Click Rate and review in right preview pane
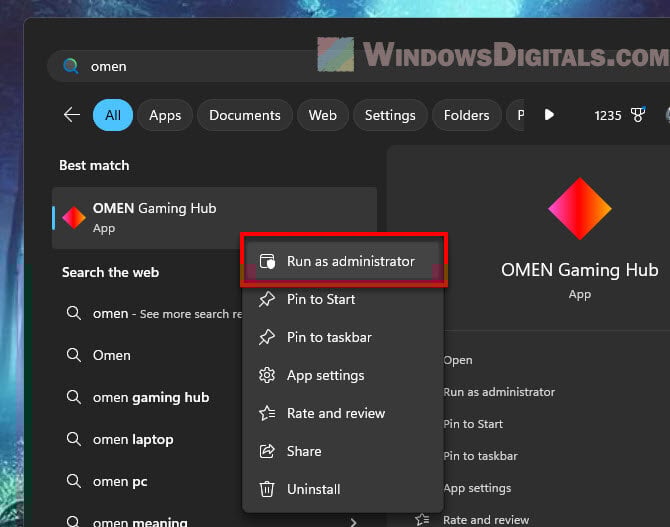This screenshot has height=527, width=670. coord(486,520)
